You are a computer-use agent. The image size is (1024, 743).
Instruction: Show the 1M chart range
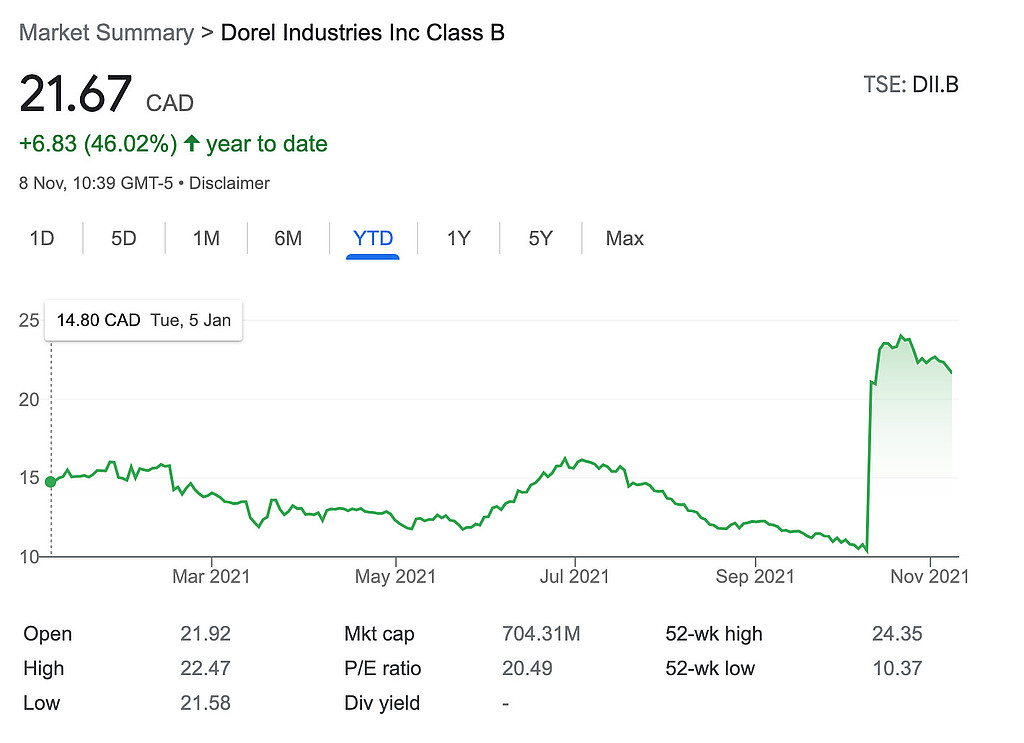coord(206,238)
